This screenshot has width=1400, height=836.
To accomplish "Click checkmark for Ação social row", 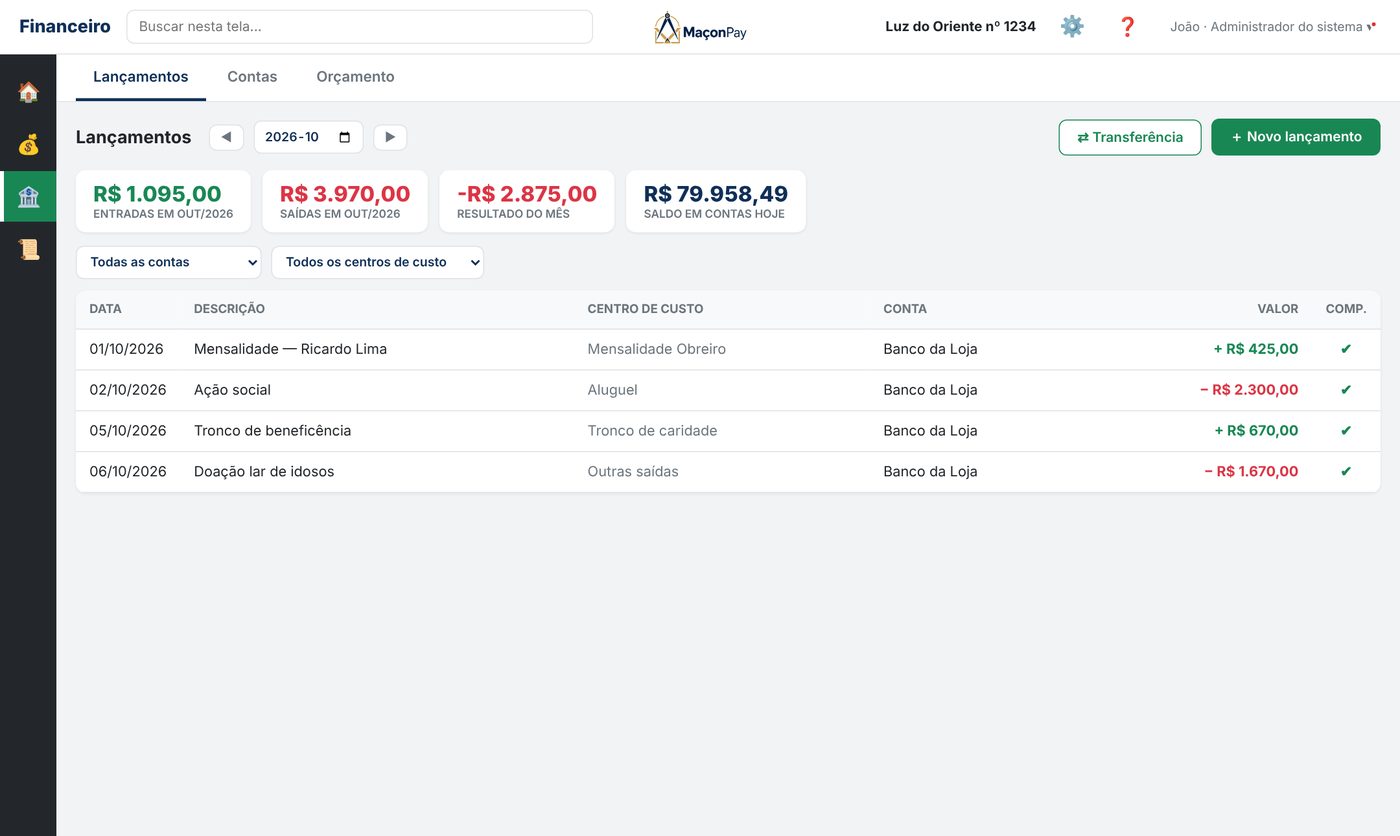I will [x=1346, y=390].
